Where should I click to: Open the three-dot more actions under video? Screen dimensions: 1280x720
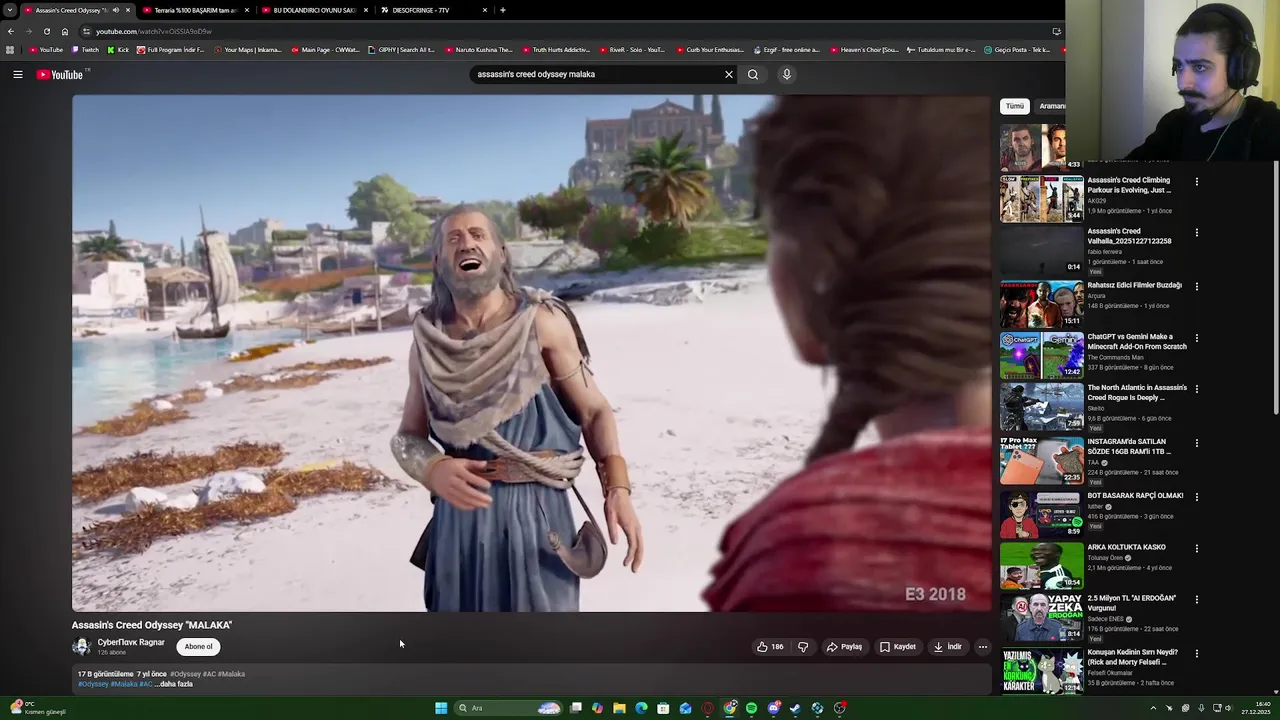[x=983, y=647]
